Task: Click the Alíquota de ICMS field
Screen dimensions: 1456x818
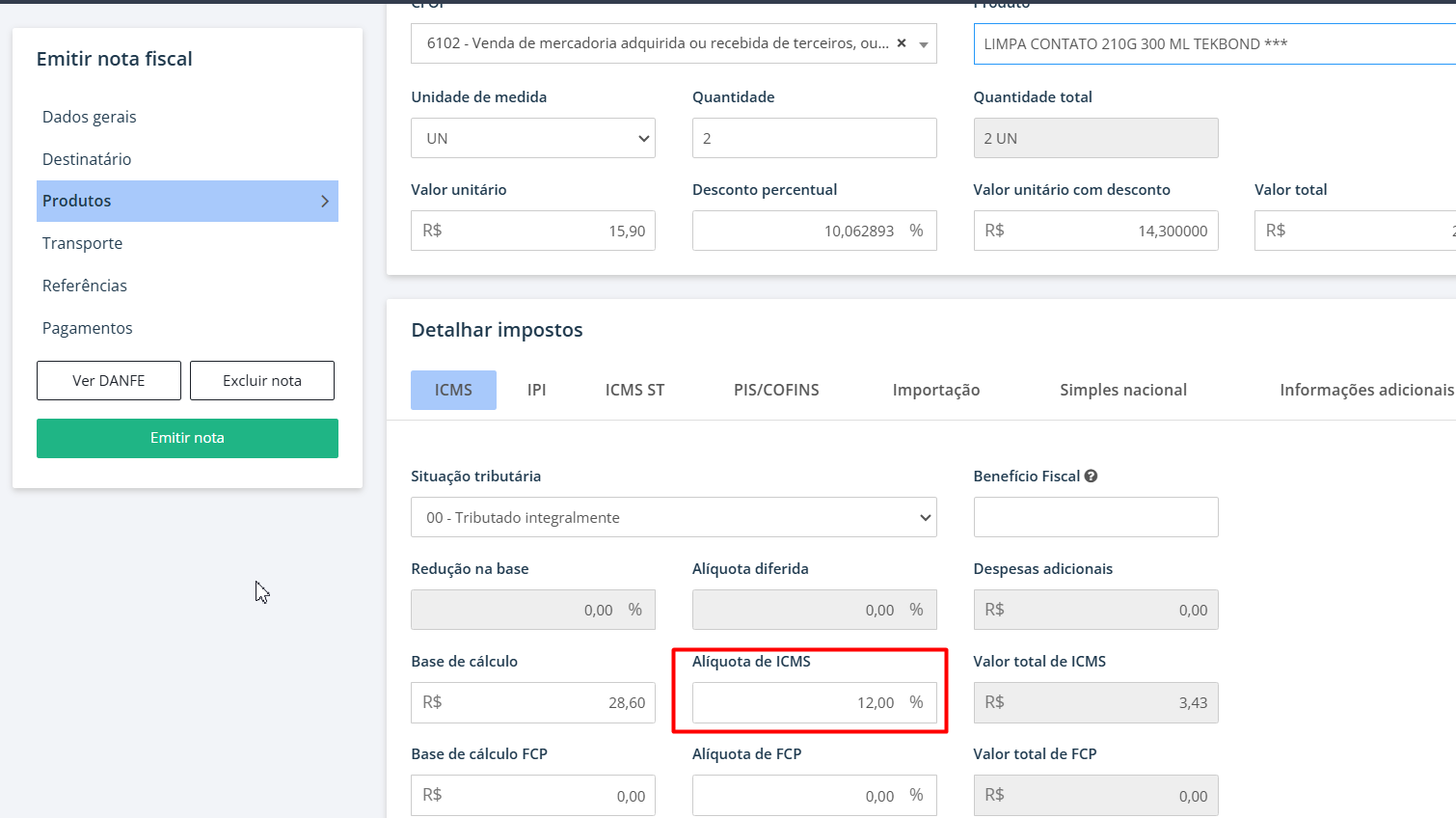Action: point(800,702)
